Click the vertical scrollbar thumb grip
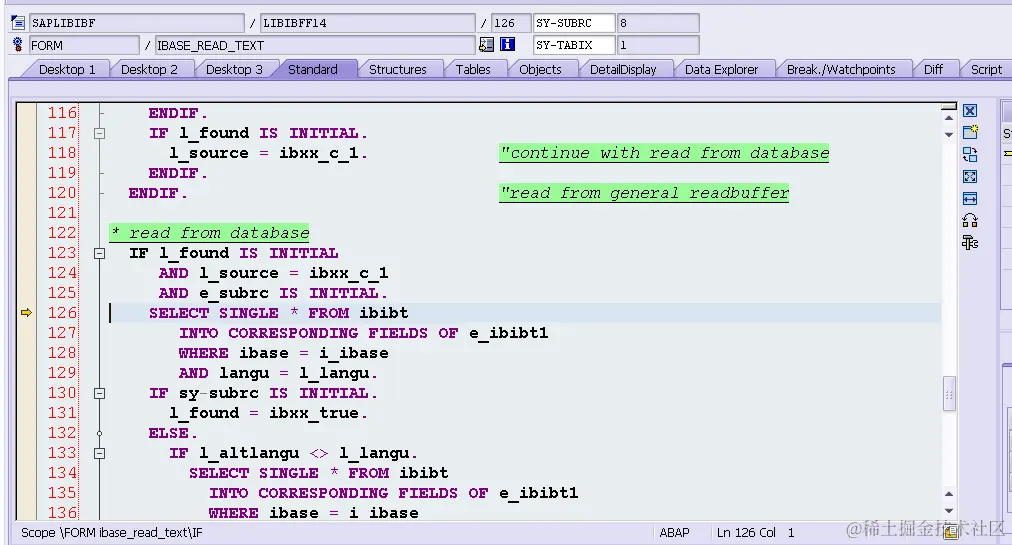 tap(949, 394)
